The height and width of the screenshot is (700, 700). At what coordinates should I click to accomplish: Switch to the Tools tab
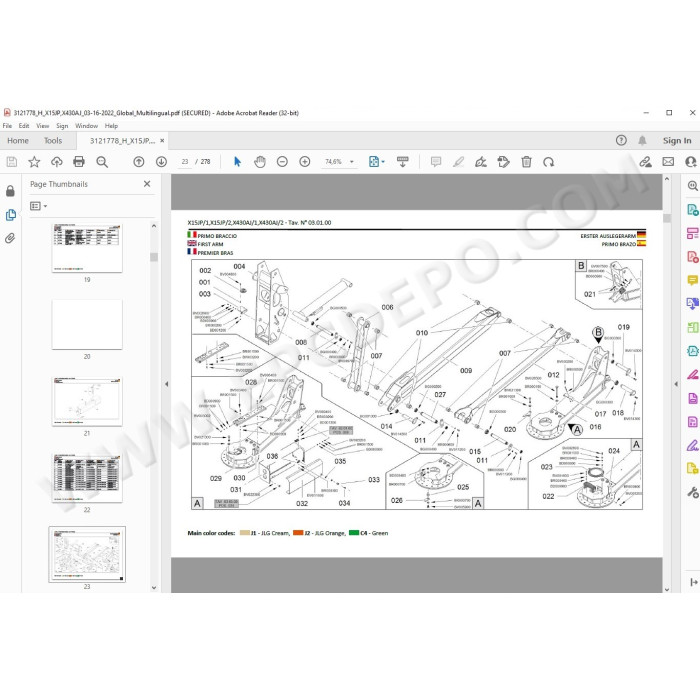coord(53,141)
